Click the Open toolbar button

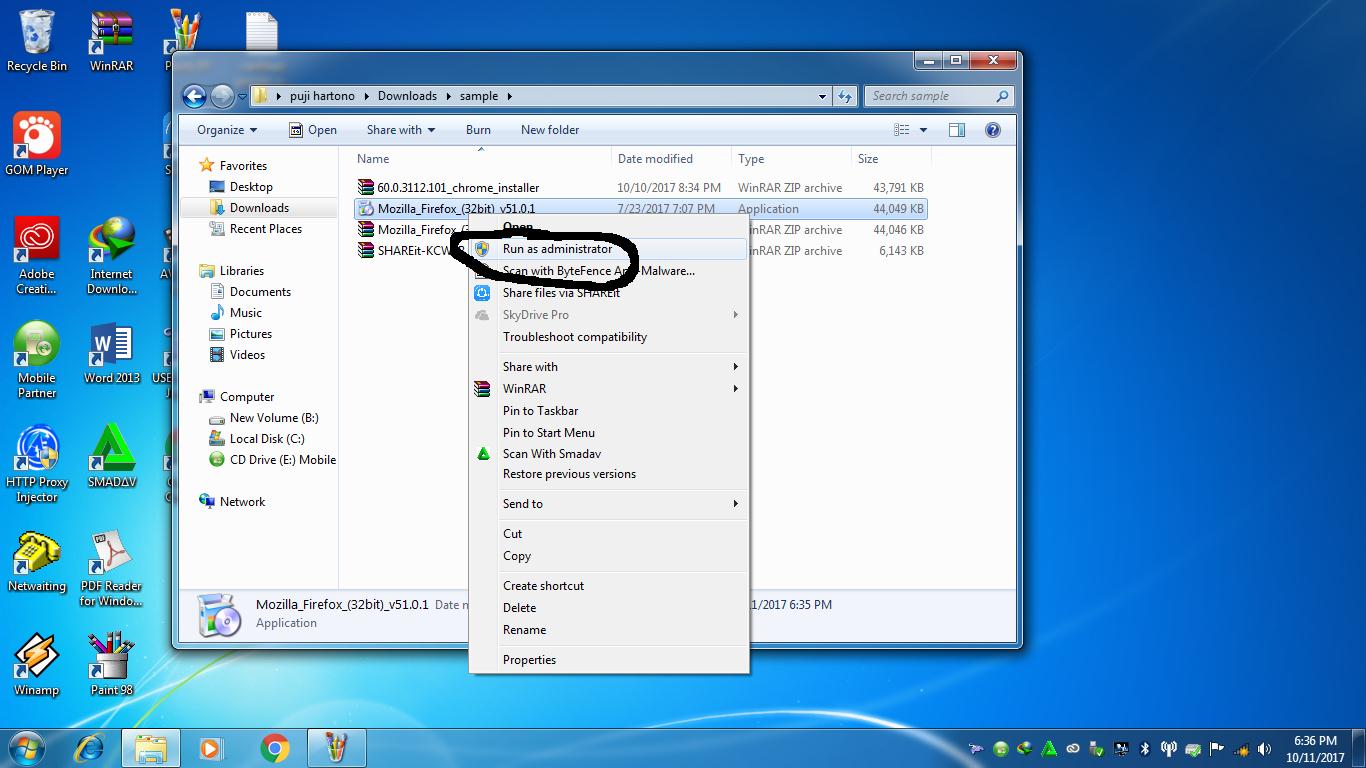[x=313, y=130]
